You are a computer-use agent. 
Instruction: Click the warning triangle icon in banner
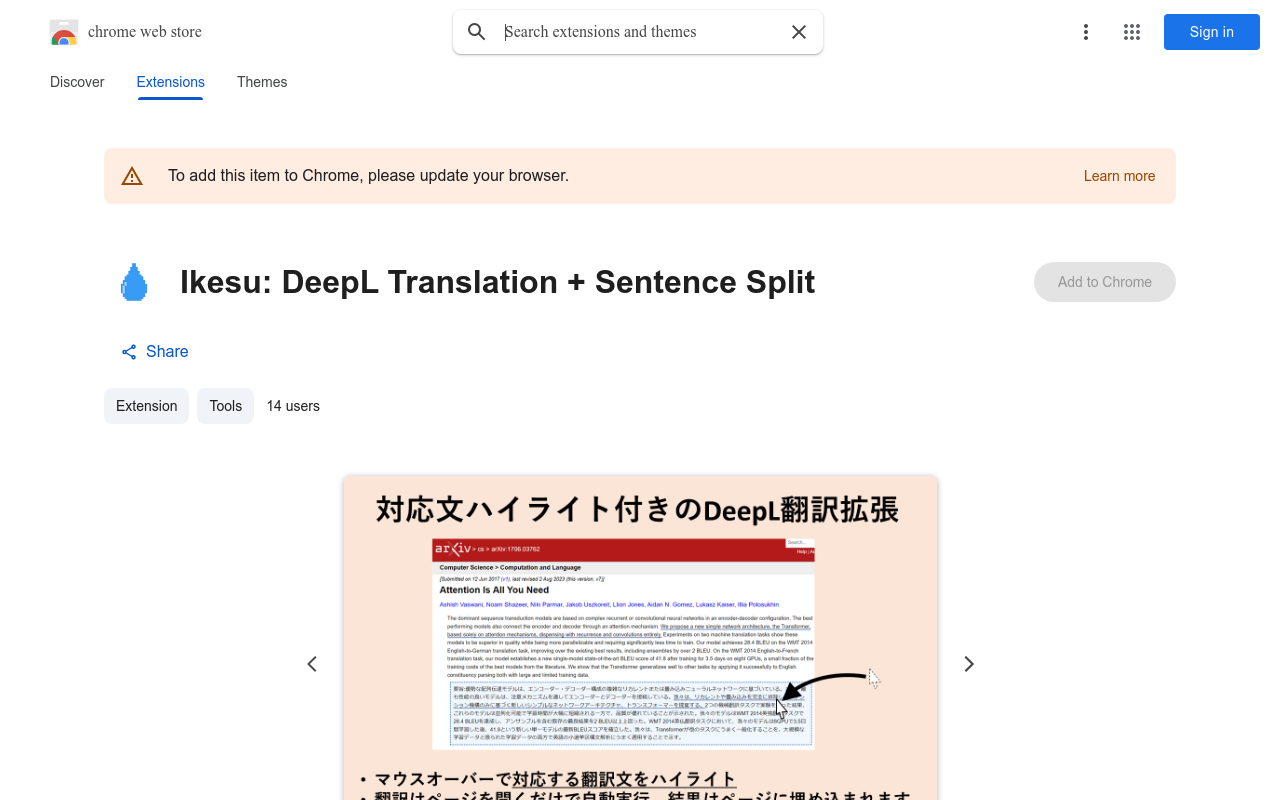point(132,176)
